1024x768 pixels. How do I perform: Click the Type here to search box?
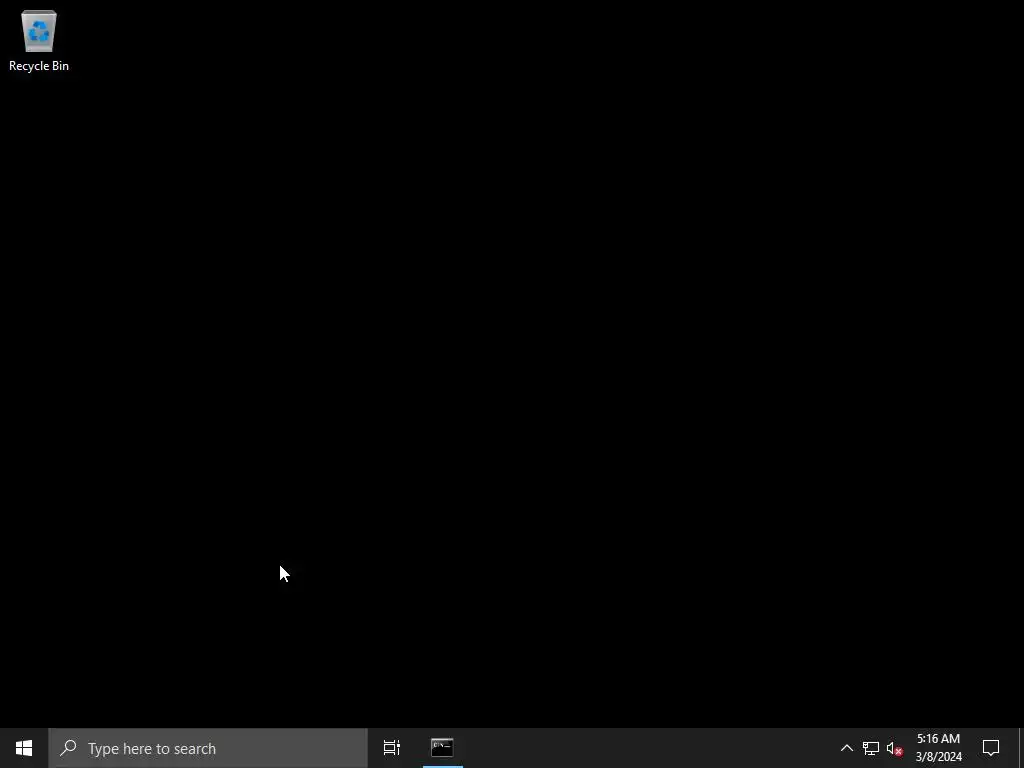pyautogui.click(x=208, y=748)
